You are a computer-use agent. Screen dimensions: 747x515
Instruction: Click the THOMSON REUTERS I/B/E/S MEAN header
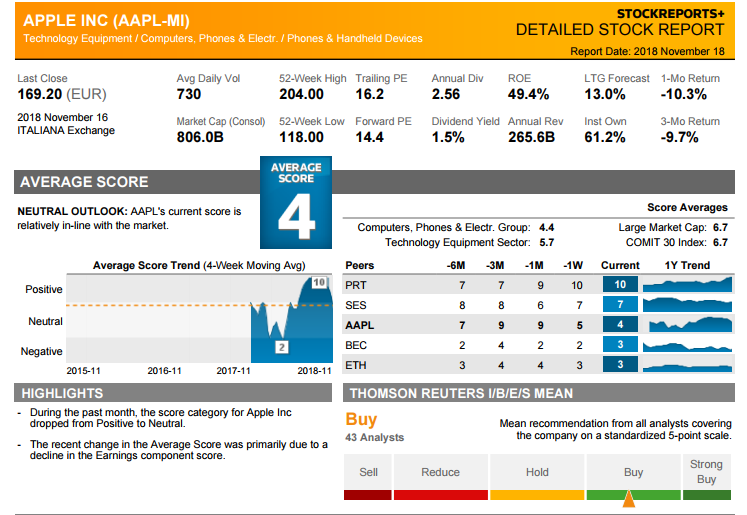click(461, 393)
